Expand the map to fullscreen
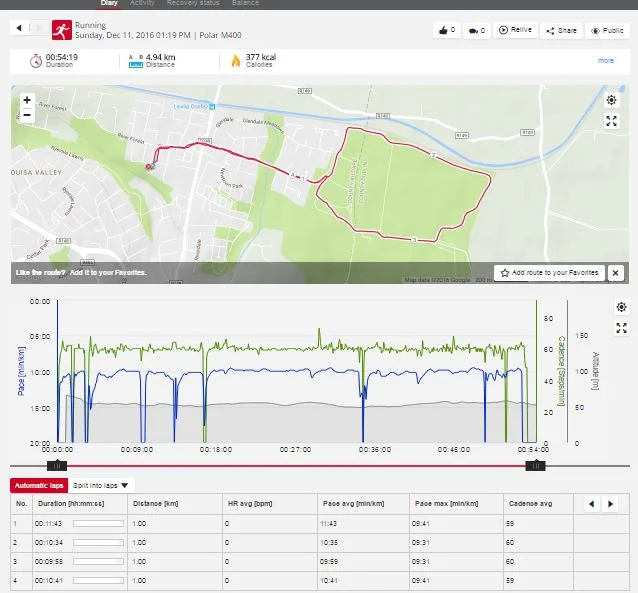638x593 pixels. pos(611,121)
